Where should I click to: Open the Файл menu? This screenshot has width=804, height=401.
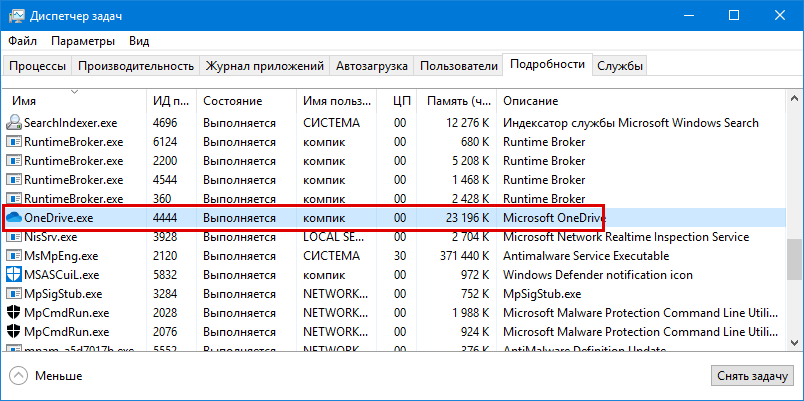point(23,41)
